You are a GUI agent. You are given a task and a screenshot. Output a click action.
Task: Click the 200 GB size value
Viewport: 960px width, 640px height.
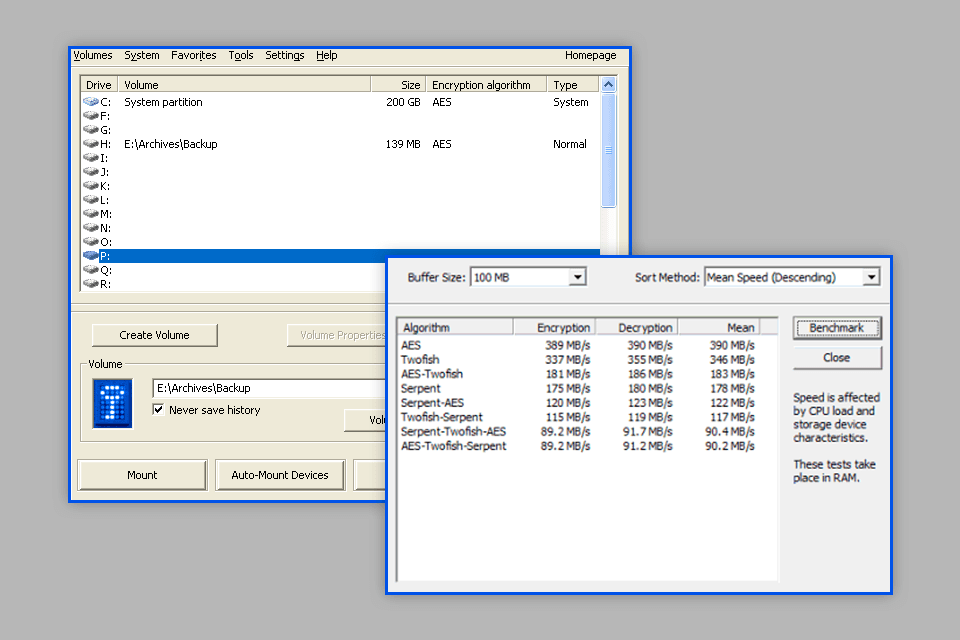(403, 102)
